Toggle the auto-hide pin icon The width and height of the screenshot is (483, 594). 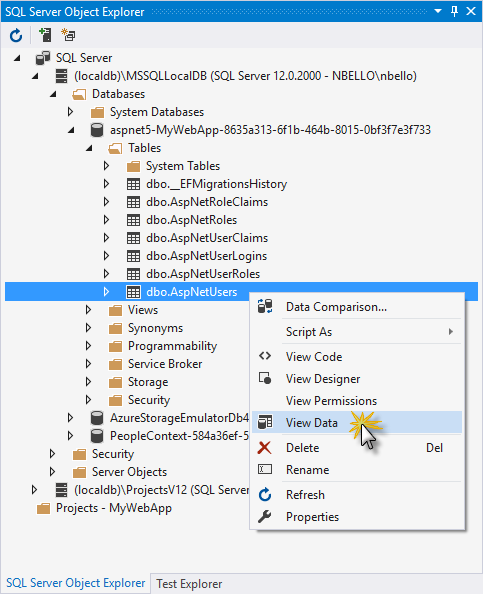click(x=455, y=11)
